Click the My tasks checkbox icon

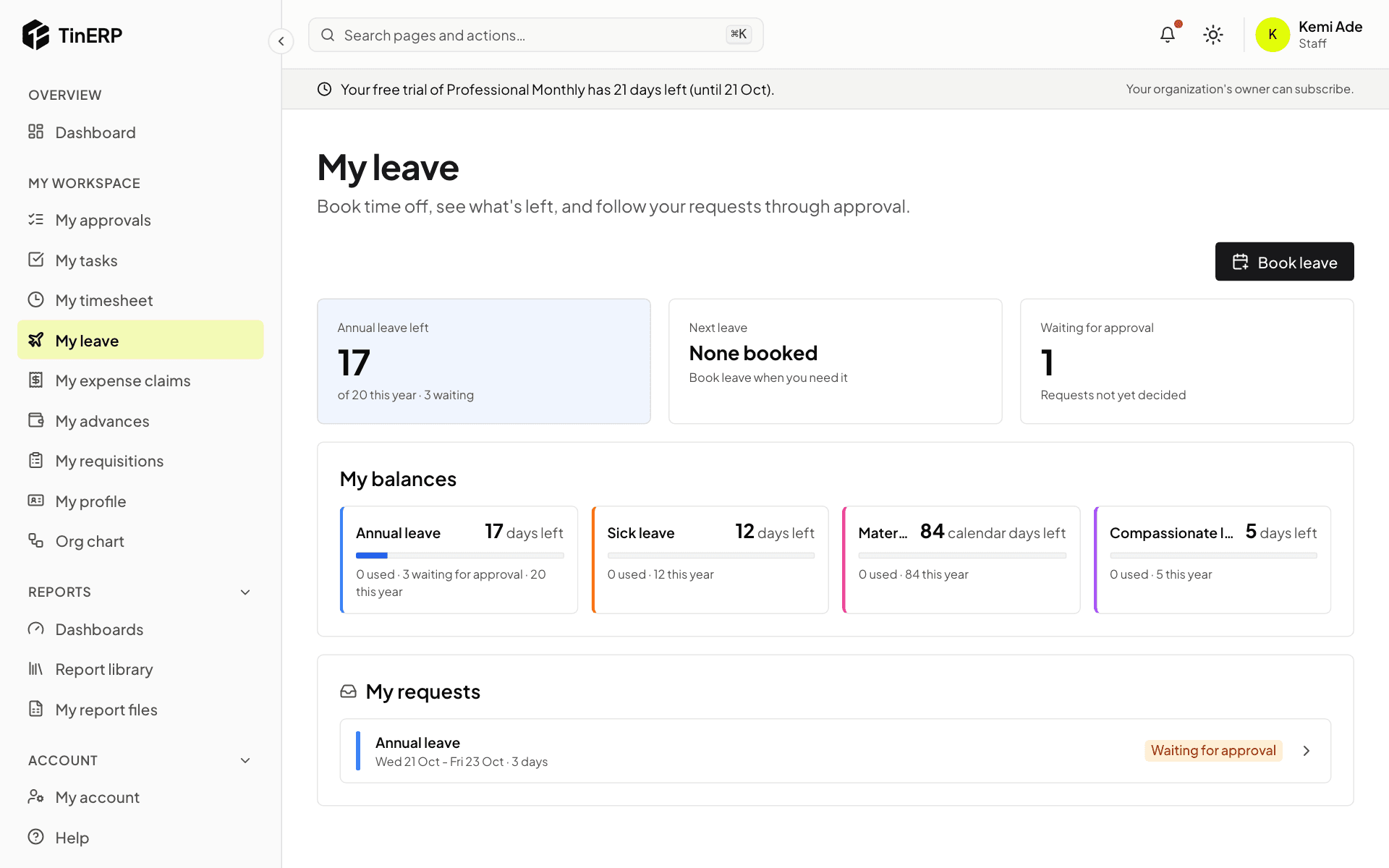[x=36, y=260]
